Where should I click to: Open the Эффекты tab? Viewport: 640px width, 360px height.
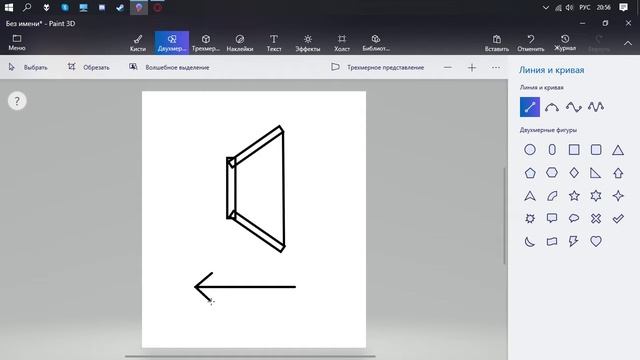click(x=308, y=43)
